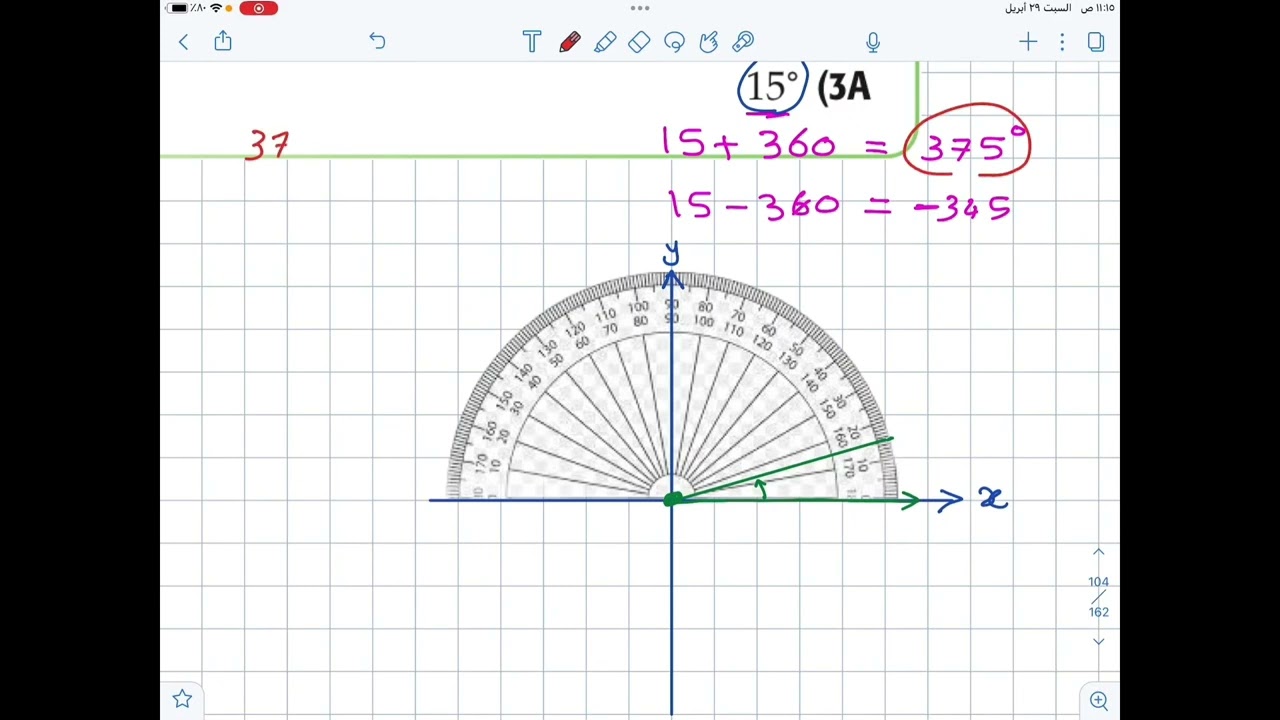Tap the Wi-Fi status icon

click(215, 8)
